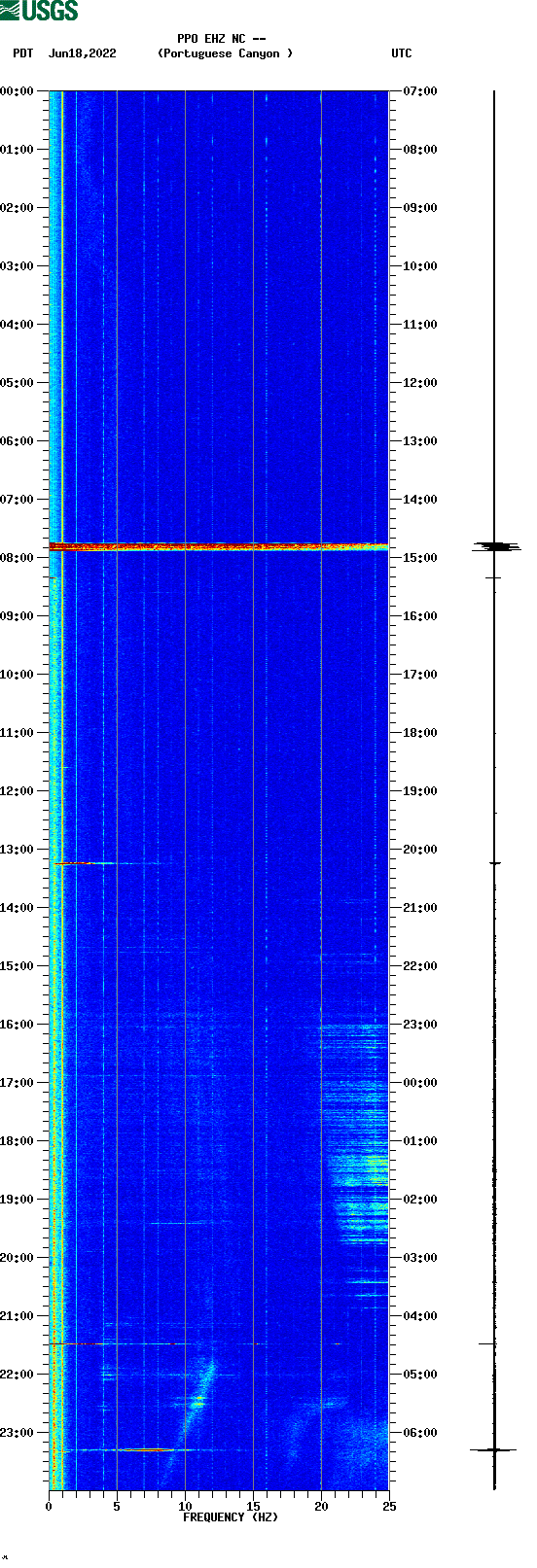Image resolution: width=537 pixels, height=1568 pixels.
Task: Click the '02:00' UTC time tick label
Action: click(420, 1200)
